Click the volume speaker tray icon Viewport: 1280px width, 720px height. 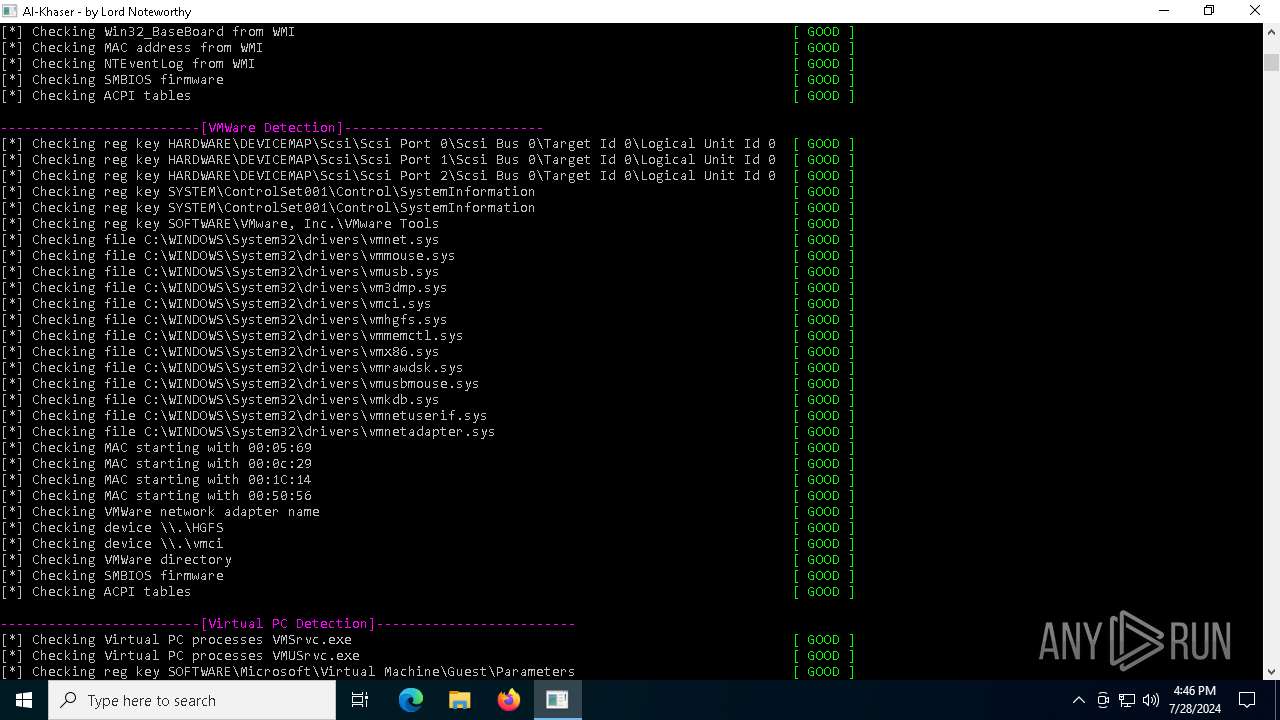(1150, 700)
